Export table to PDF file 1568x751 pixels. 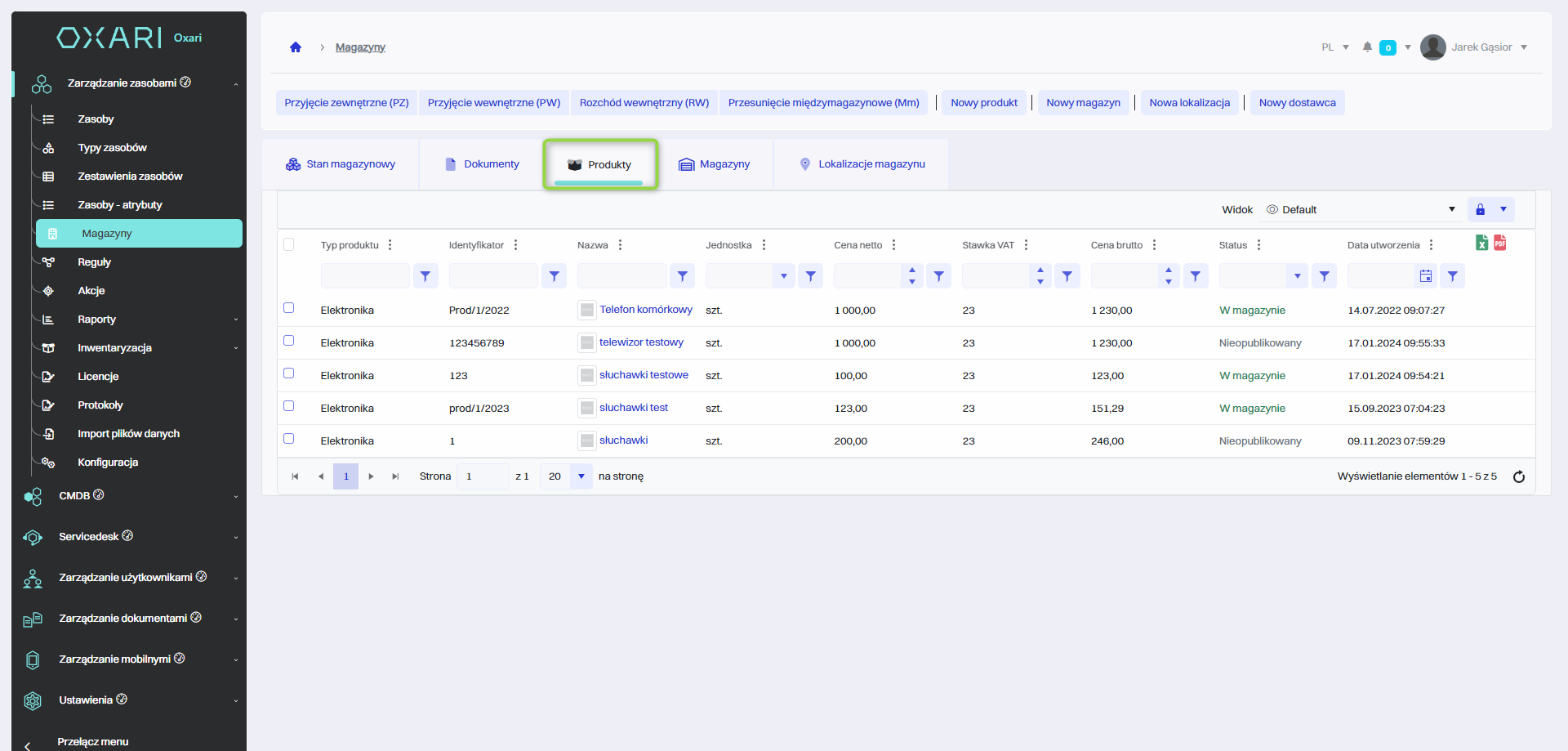click(1500, 243)
